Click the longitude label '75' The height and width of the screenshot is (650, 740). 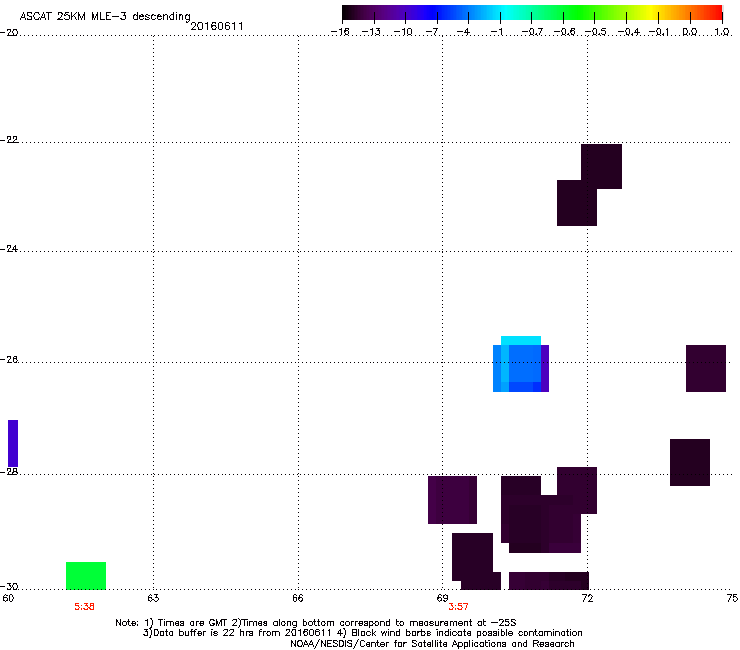[732, 598]
